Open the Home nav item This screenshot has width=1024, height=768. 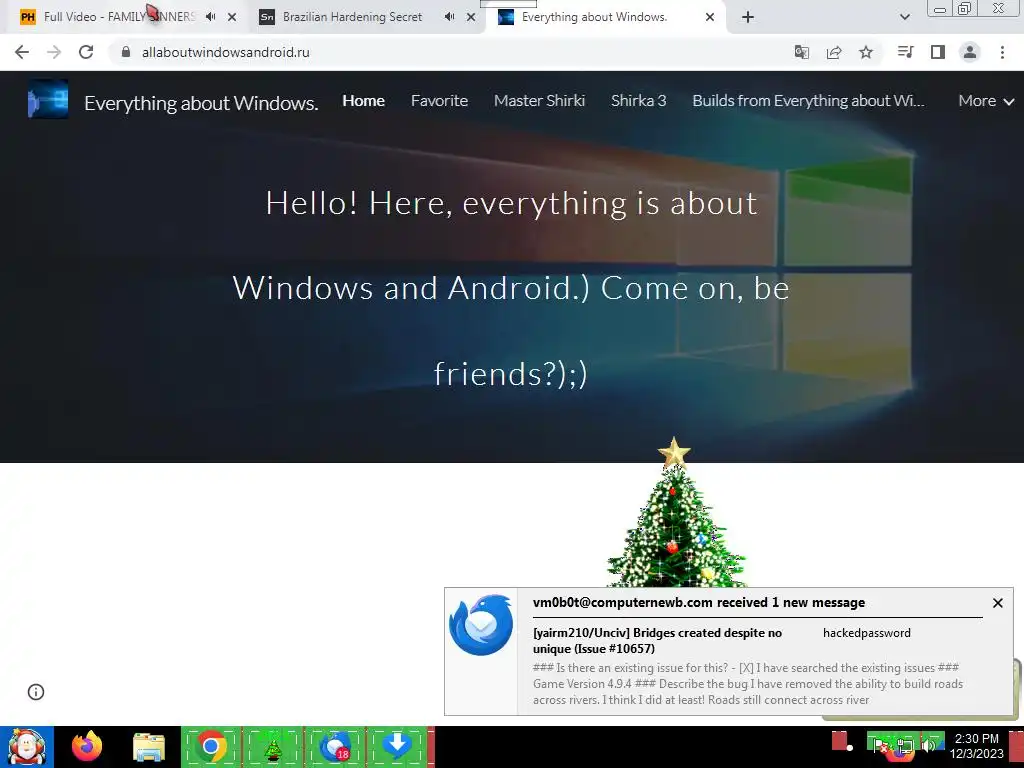click(364, 101)
